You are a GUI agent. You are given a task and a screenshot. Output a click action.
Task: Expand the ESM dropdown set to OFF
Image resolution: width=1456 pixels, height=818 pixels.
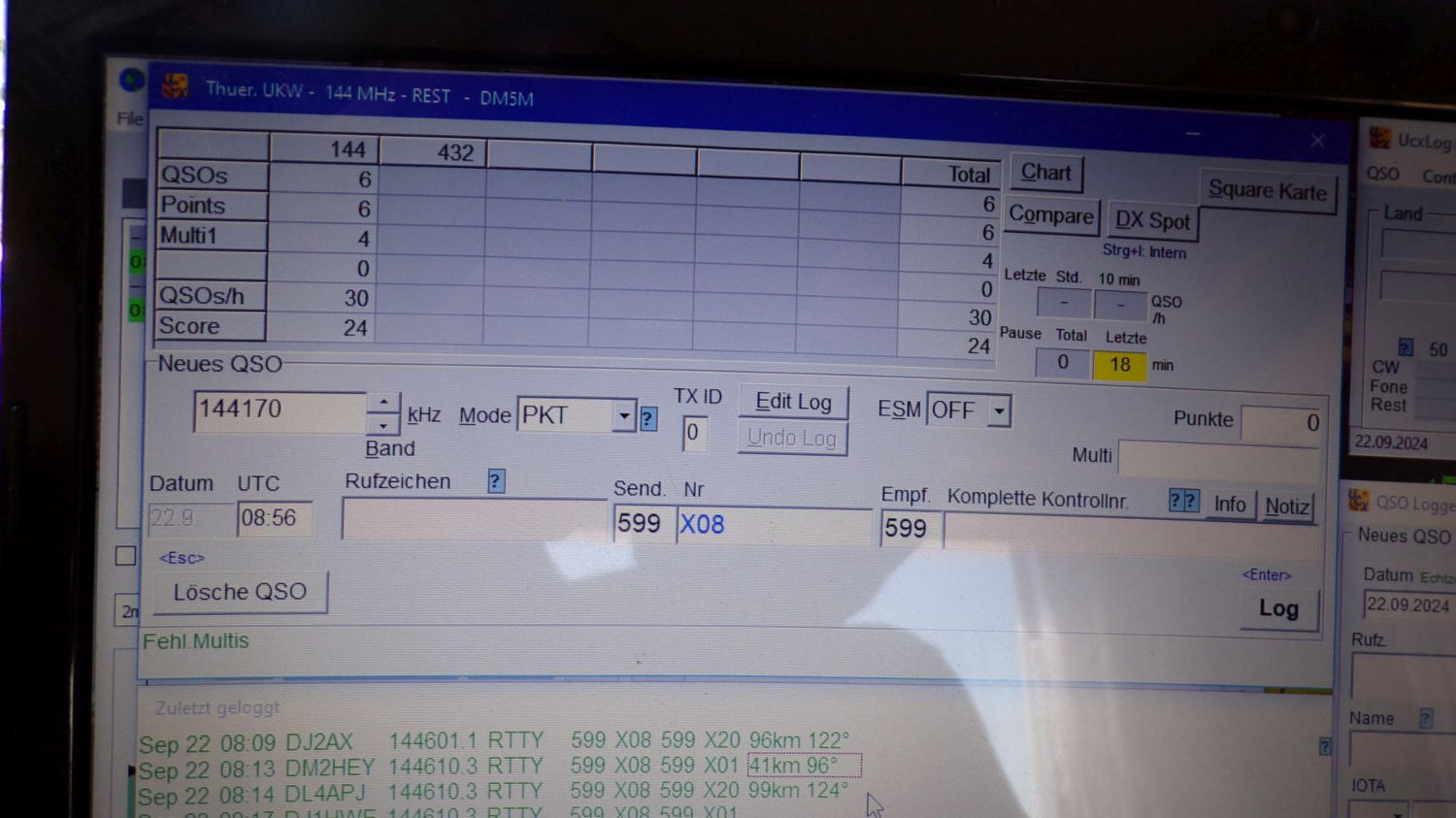tap(998, 411)
